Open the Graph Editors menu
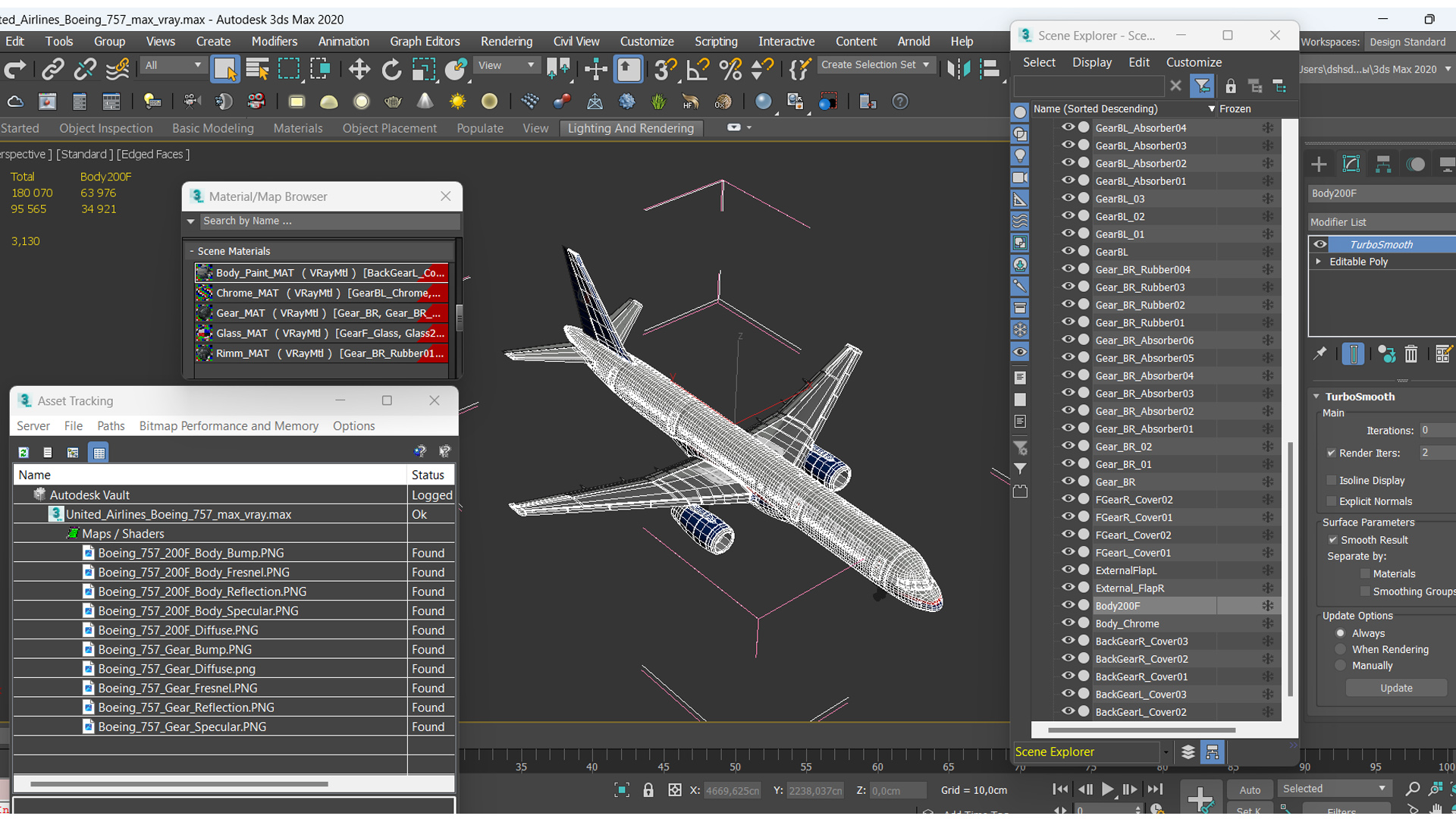This screenshot has height=819, width=1456. click(x=425, y=42)
